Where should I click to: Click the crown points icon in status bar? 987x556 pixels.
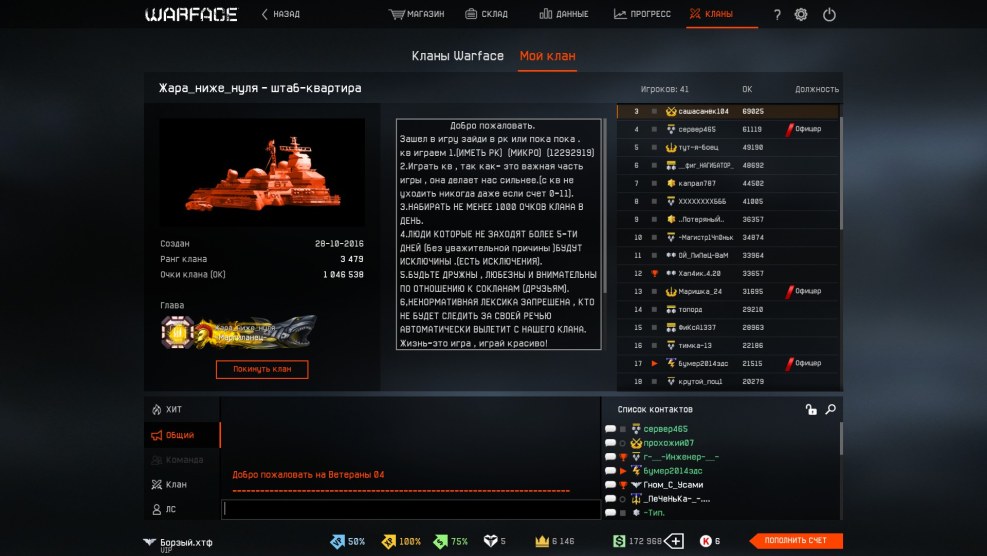[543, 541]
